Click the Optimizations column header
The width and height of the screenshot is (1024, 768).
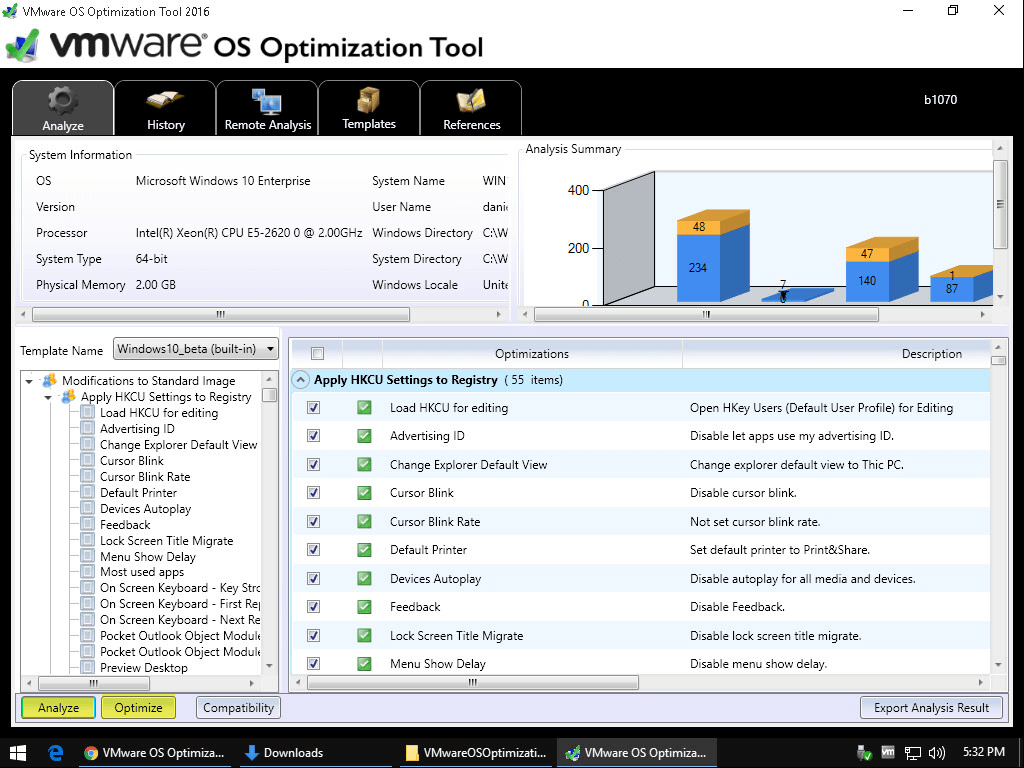click(532, 354)
